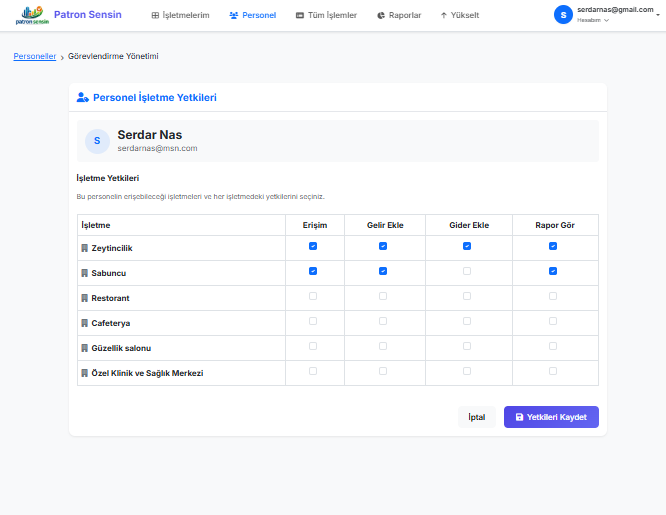Click the Serdar Nas name heading
666x515 pixels.
click(150, 135)
